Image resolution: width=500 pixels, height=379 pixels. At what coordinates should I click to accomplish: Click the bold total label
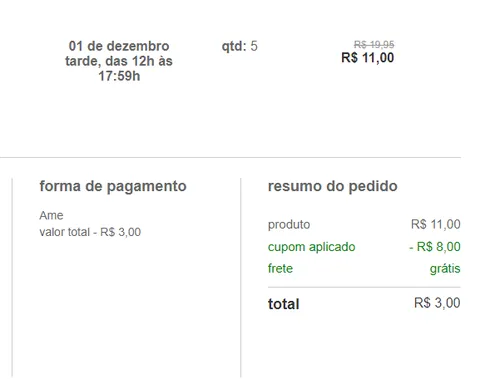coord(284,304)
